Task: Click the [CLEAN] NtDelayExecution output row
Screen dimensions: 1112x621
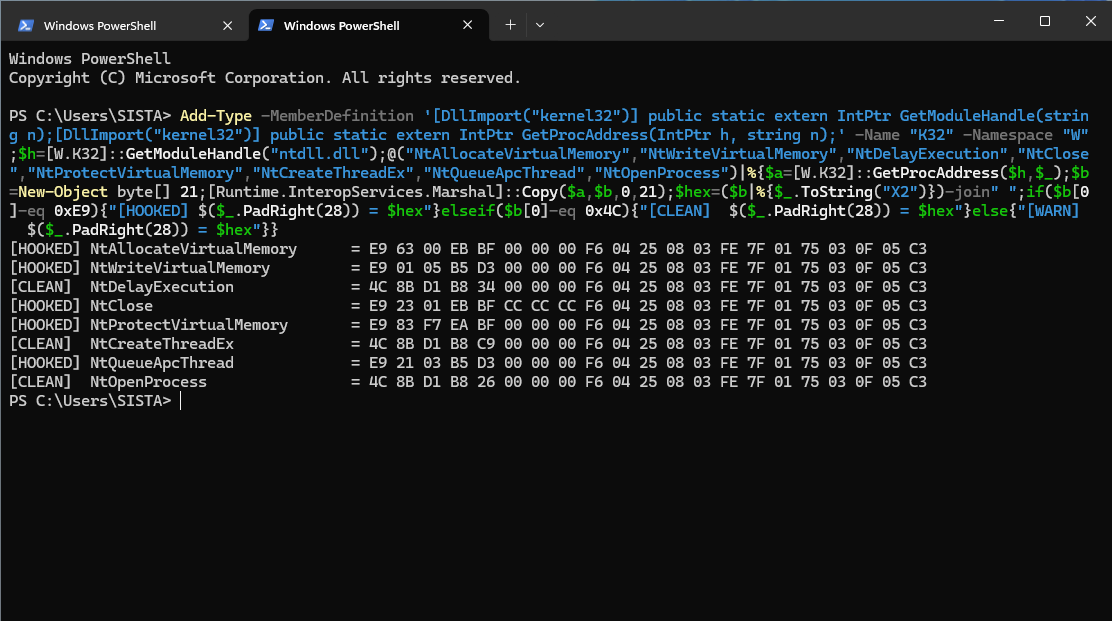Action: [x=468, y=287]
